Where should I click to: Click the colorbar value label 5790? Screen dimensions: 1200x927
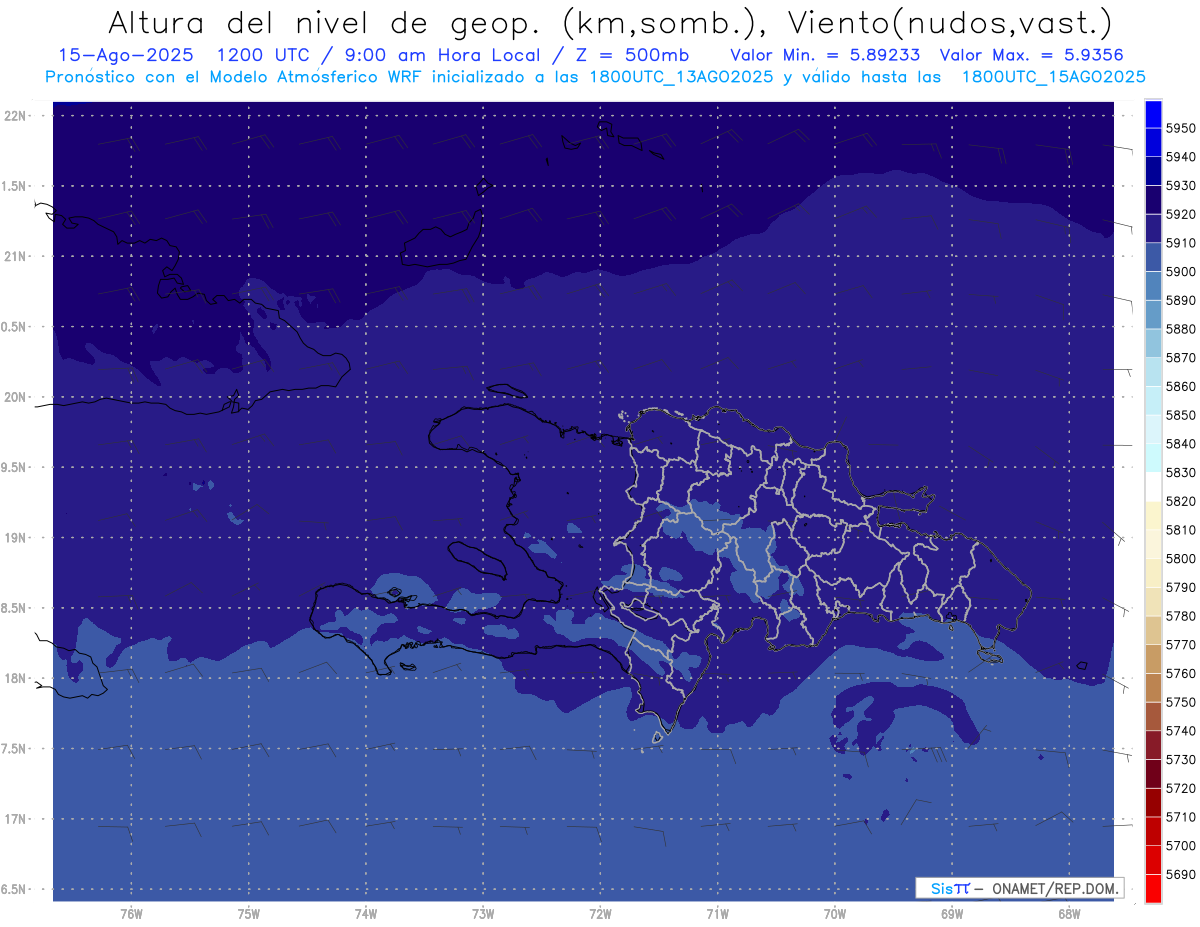[x=1180, y=587]
